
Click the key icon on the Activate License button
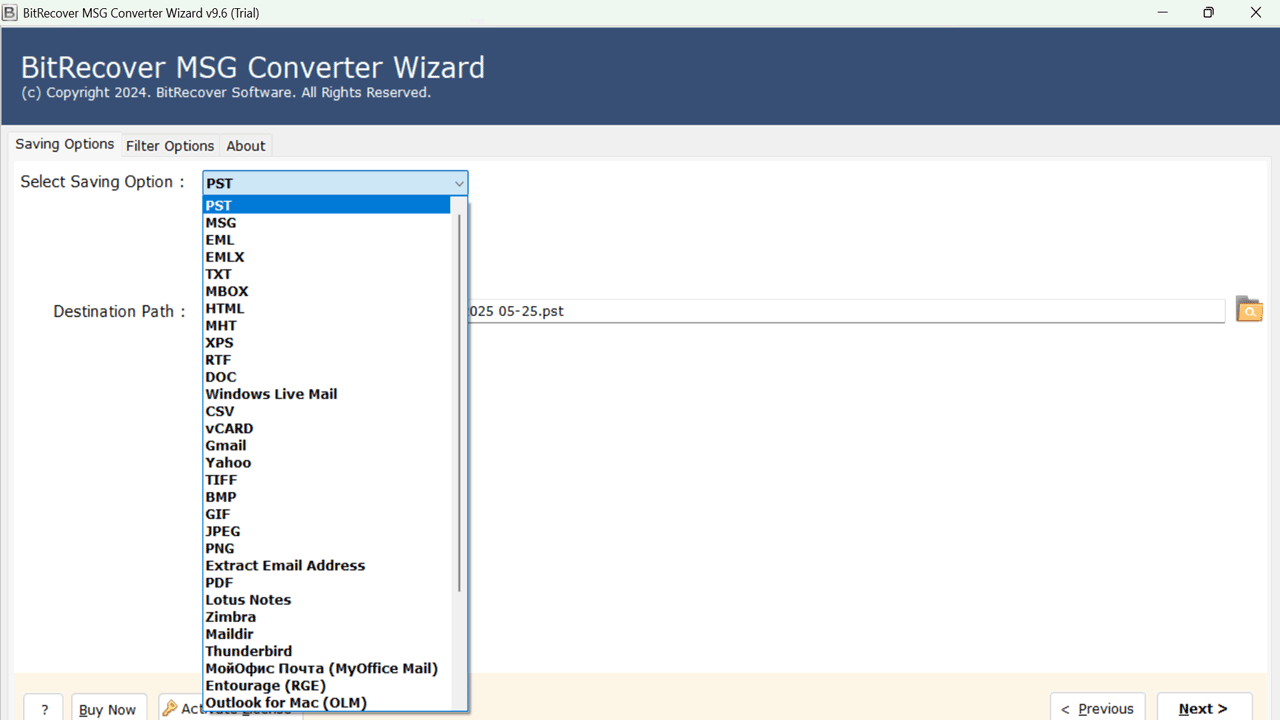coord(170,708)
